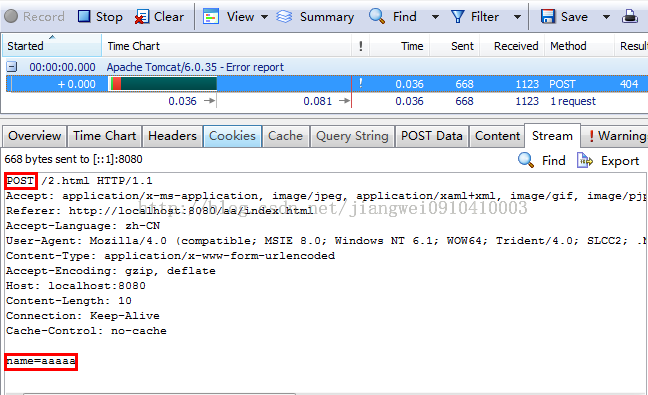Click the 'Content-Length: 10' line
Viewport: 648px width, 395px height.
(x=69, y=300)
